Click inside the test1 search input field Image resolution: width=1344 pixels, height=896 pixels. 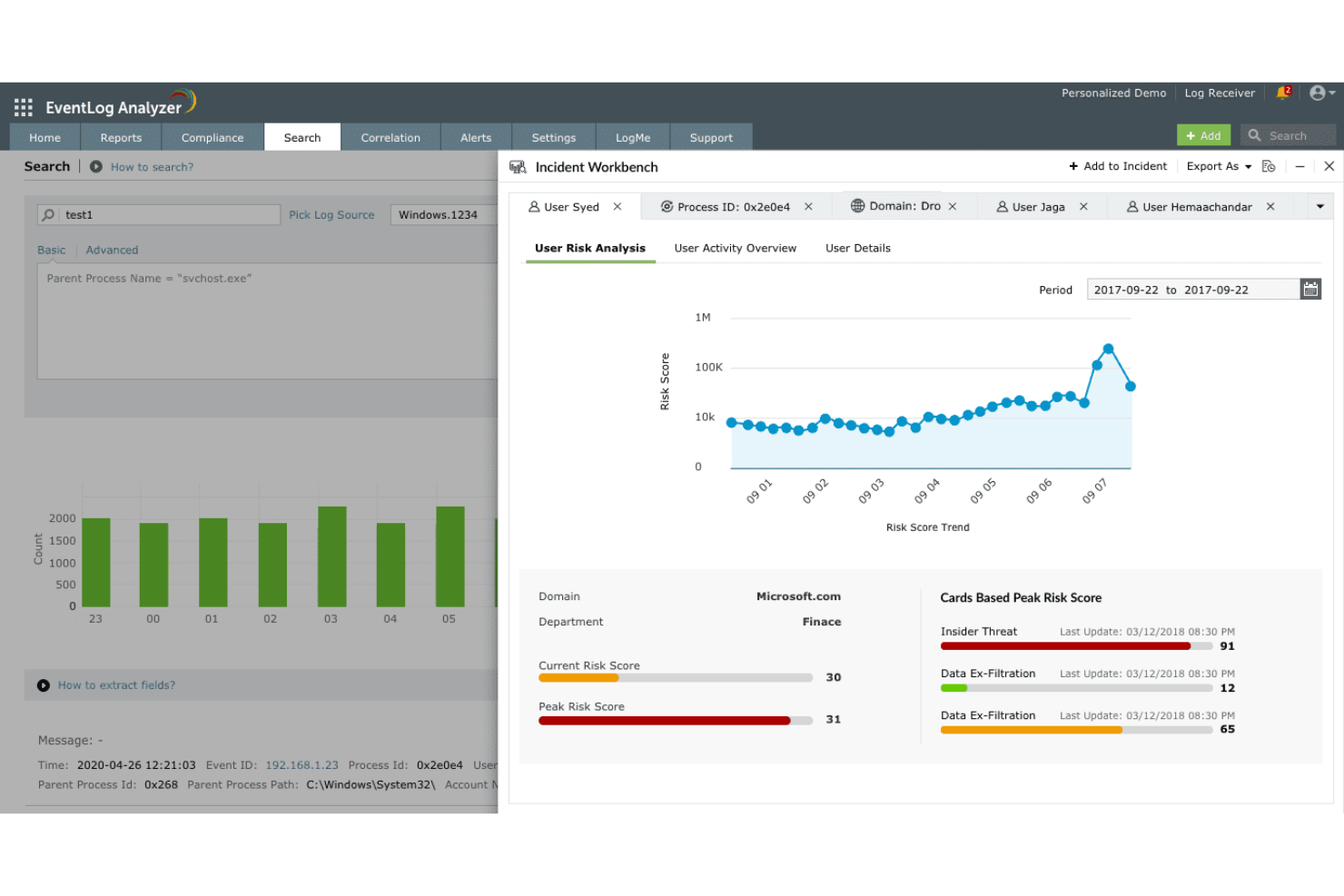coord(163,214)
